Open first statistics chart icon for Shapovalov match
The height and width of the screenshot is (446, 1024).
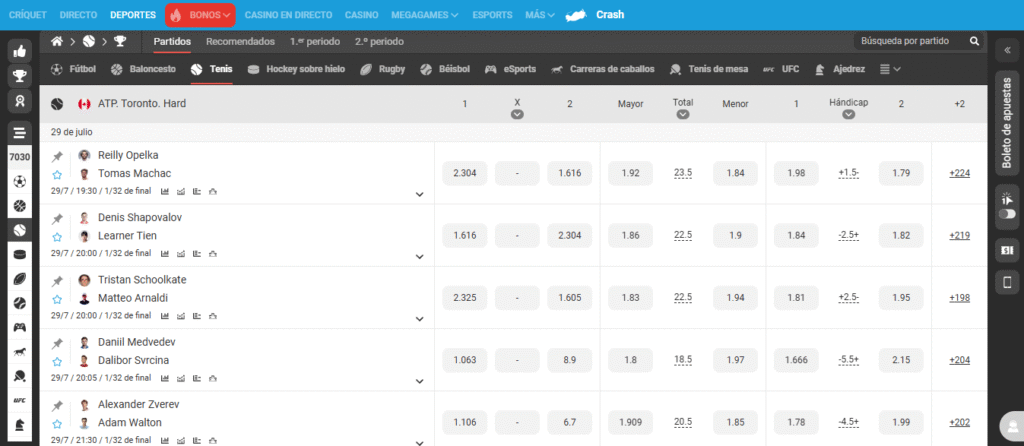[x=165, y=253]
